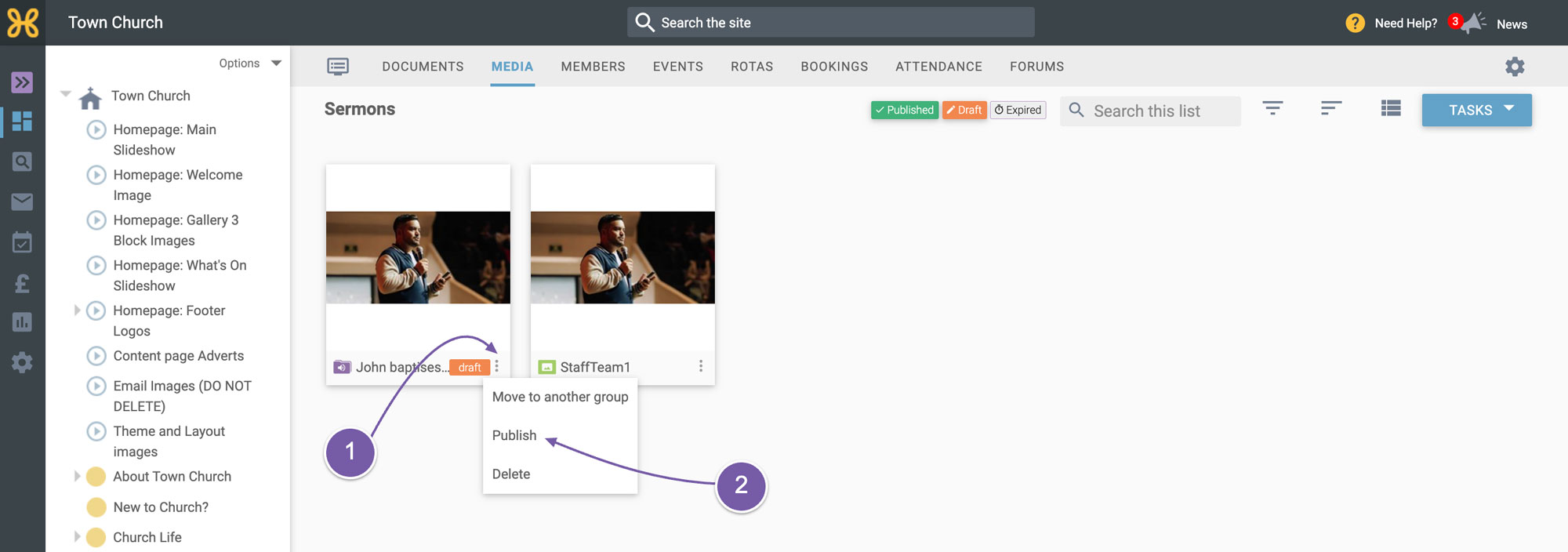Toggle the Draft status filter
This screenshot has height=552, width=1568.
click(964, 110)
